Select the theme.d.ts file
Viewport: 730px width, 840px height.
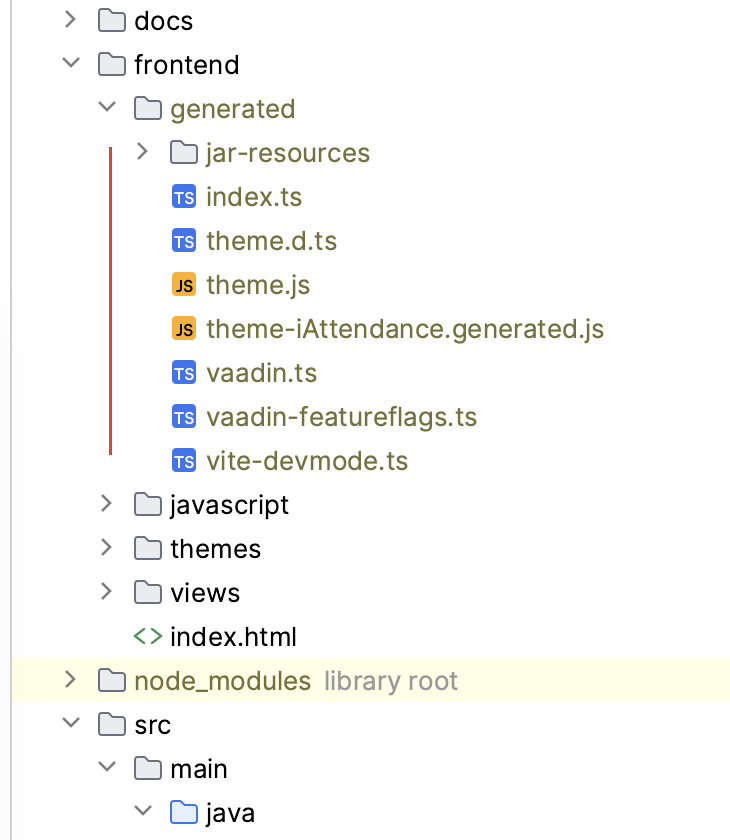pyautogui.click(x=271, y=241)
